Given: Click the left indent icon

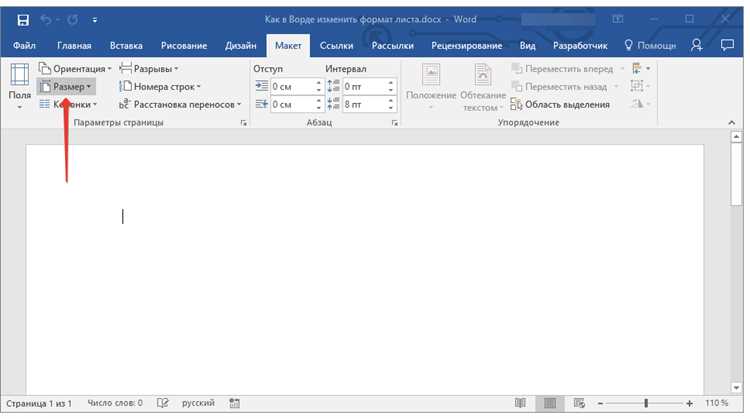Looking at the screenshot, I should point(261,87).
